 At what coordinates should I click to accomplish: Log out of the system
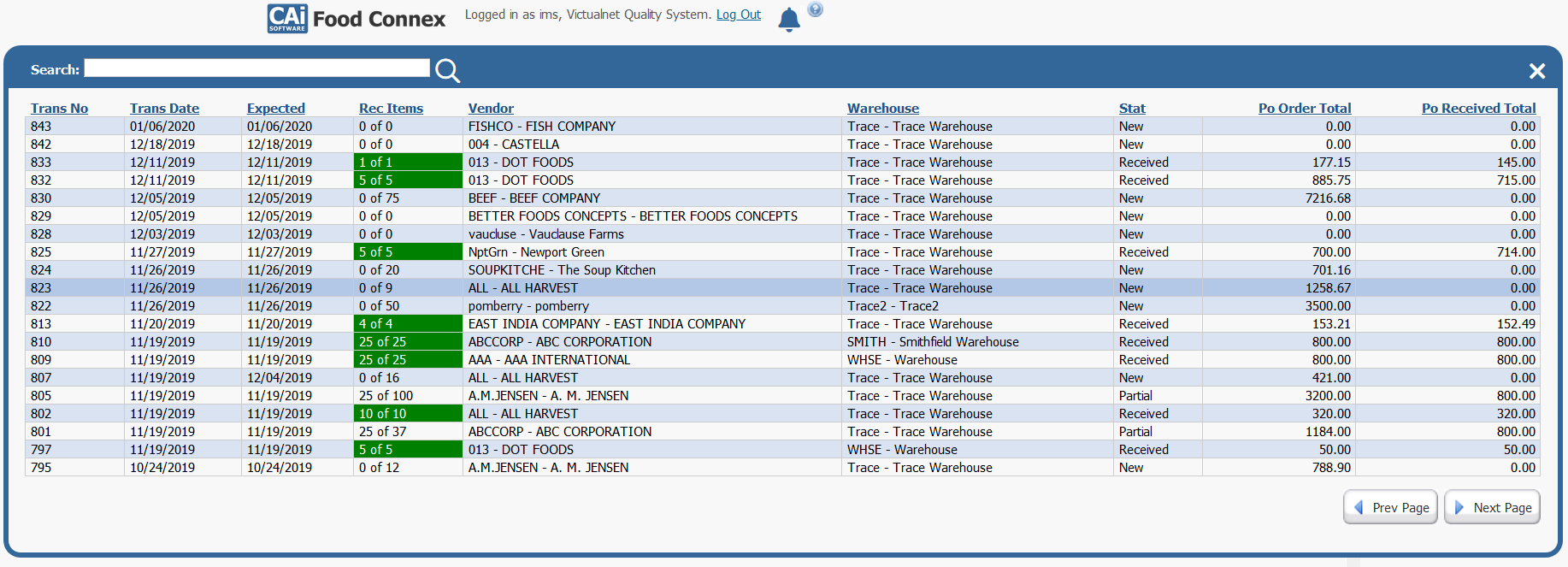(739, 15)
